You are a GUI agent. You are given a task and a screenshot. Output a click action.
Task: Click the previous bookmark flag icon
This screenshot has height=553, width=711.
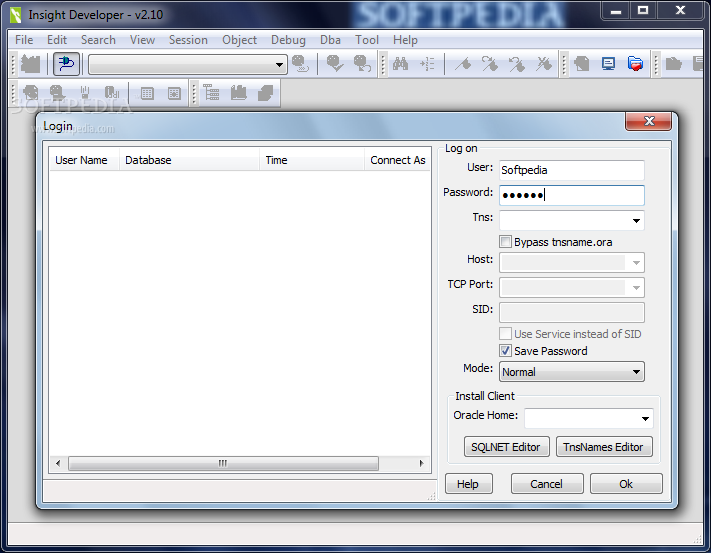(x=516, y=64)
